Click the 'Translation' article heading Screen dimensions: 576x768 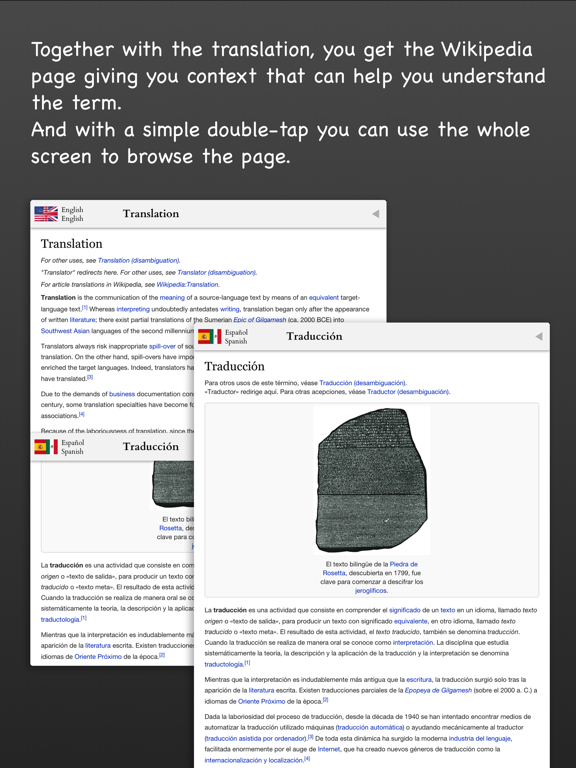click(72, 244)
